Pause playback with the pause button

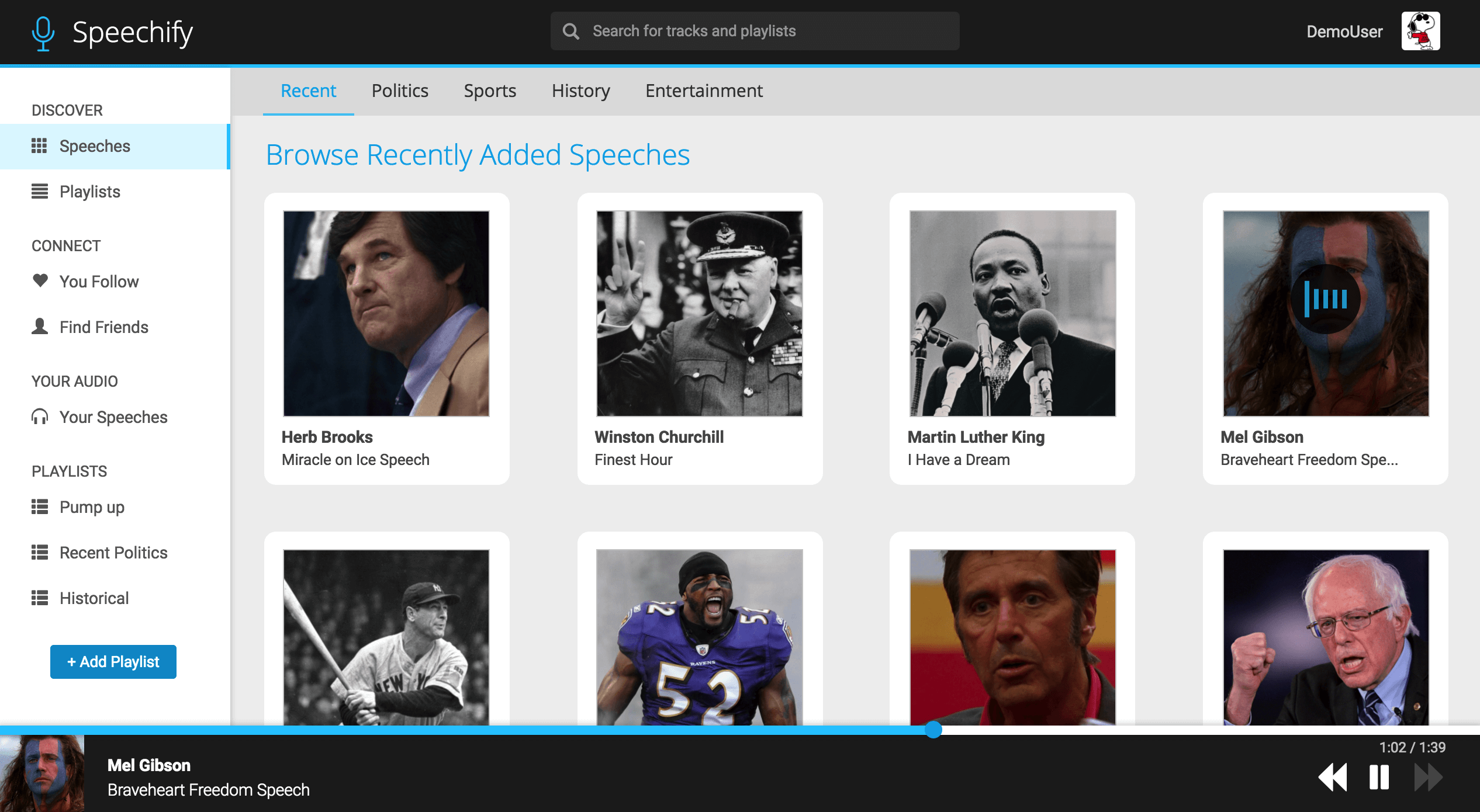coord(1379,778)
